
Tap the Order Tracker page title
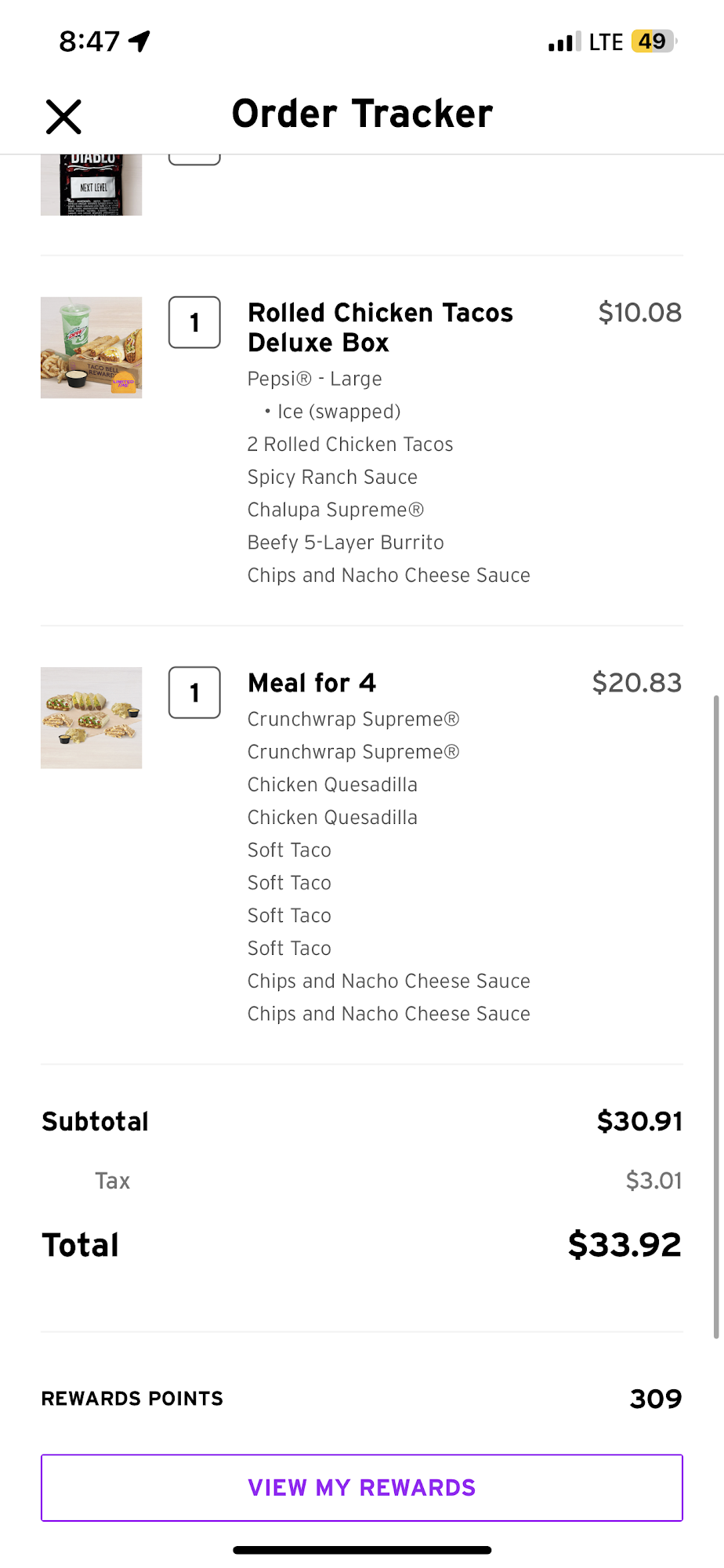coord(362,114)
